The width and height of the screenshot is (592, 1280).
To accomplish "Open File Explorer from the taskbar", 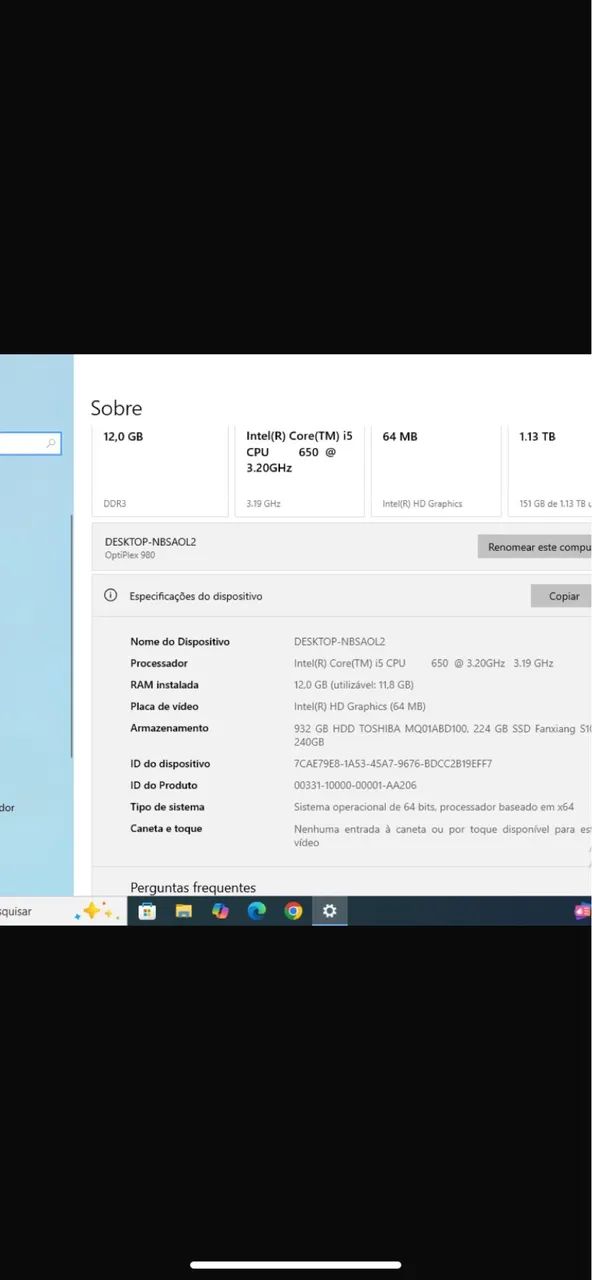I will click(x=184, y=911).
